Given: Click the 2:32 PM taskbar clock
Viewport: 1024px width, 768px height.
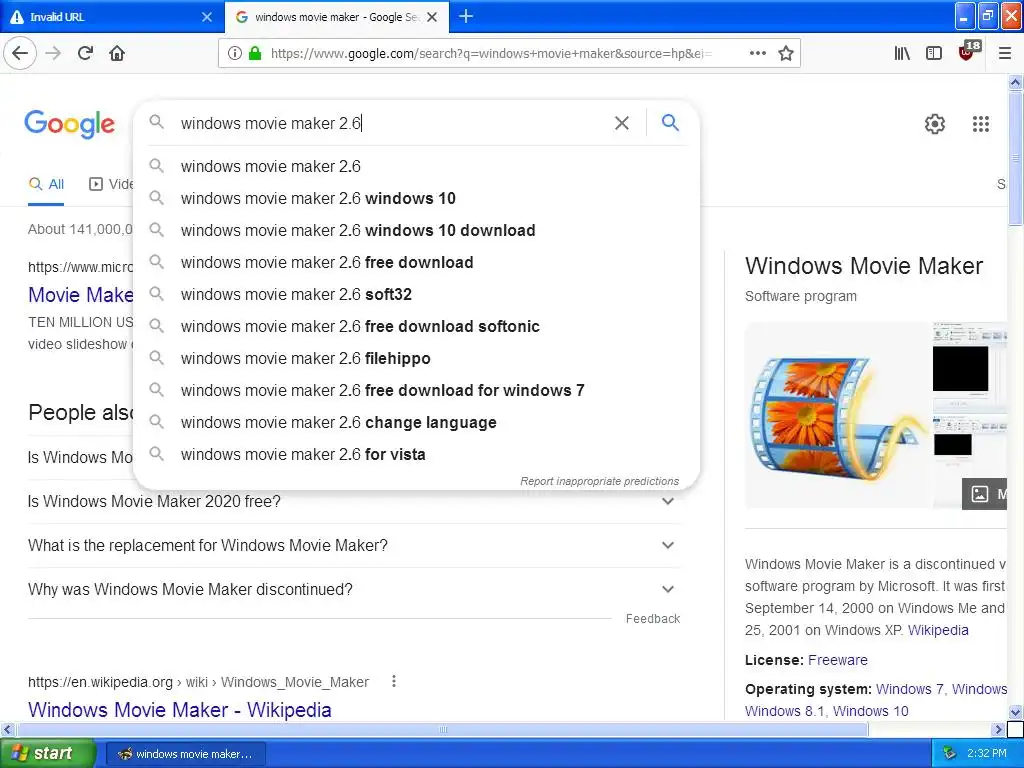Looking at the screenshot, I should [987, 753].
